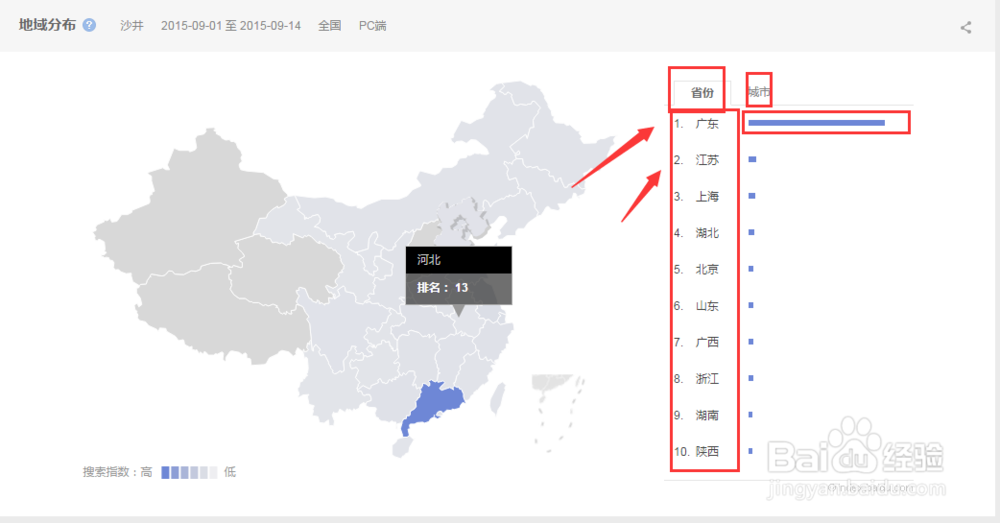This screenshot has height=523, width=1000.
Task: Select 山东 in the ranking list
Action: 707,306
